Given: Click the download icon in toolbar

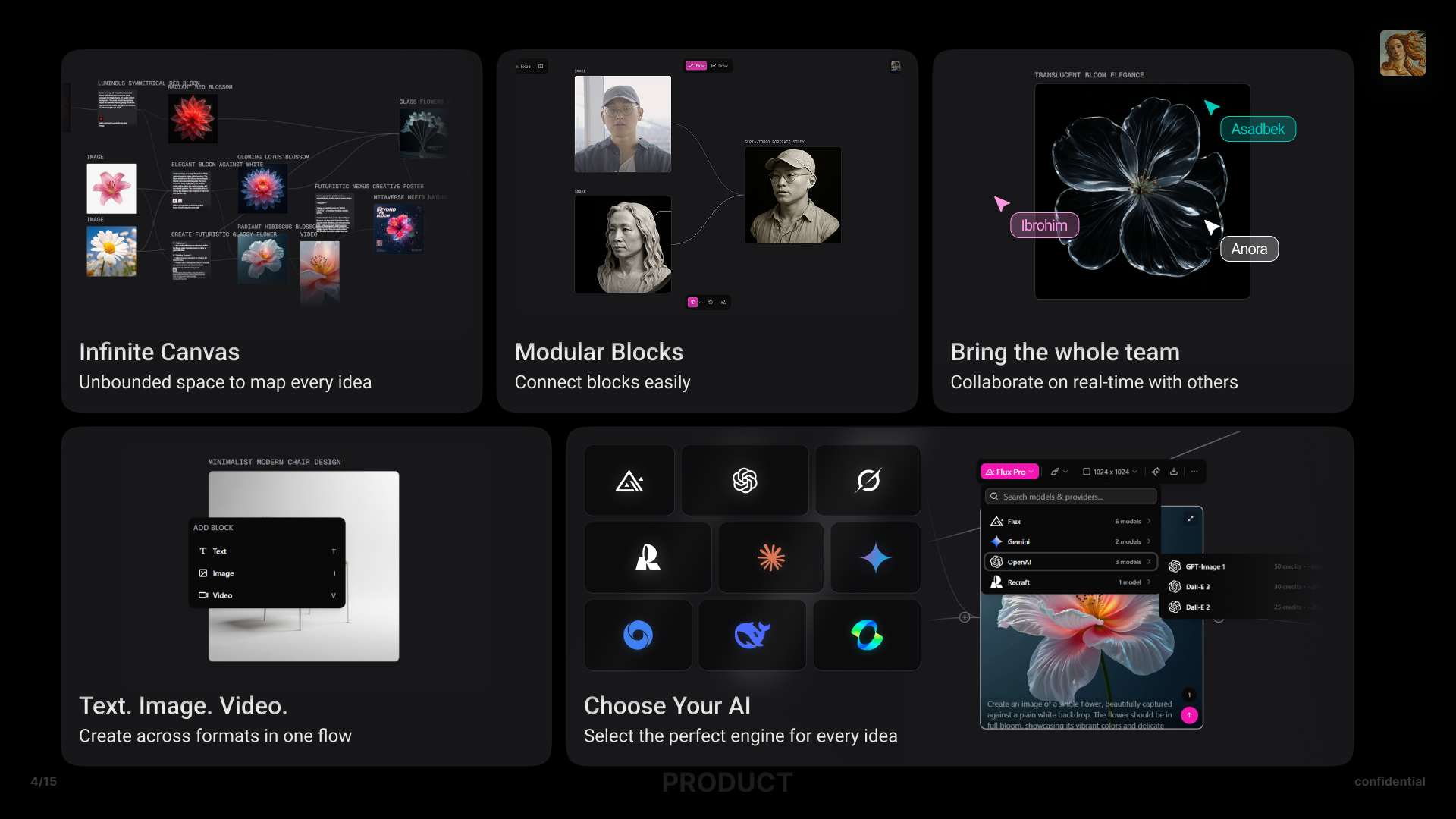Looking at the screenshot, I should [1174, 472].
